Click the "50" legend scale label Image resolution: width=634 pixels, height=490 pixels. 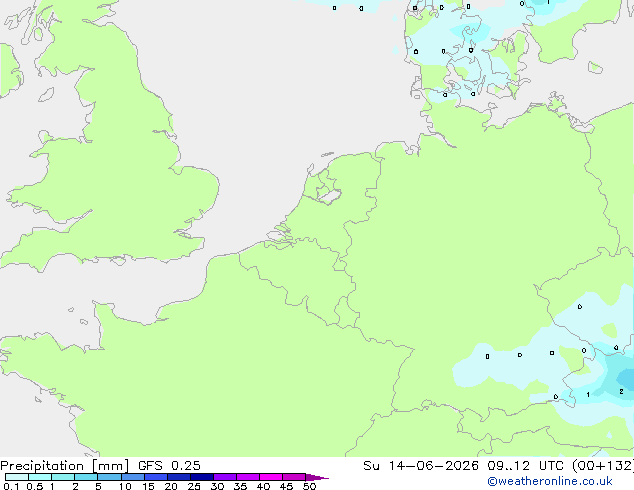[309, 486]
